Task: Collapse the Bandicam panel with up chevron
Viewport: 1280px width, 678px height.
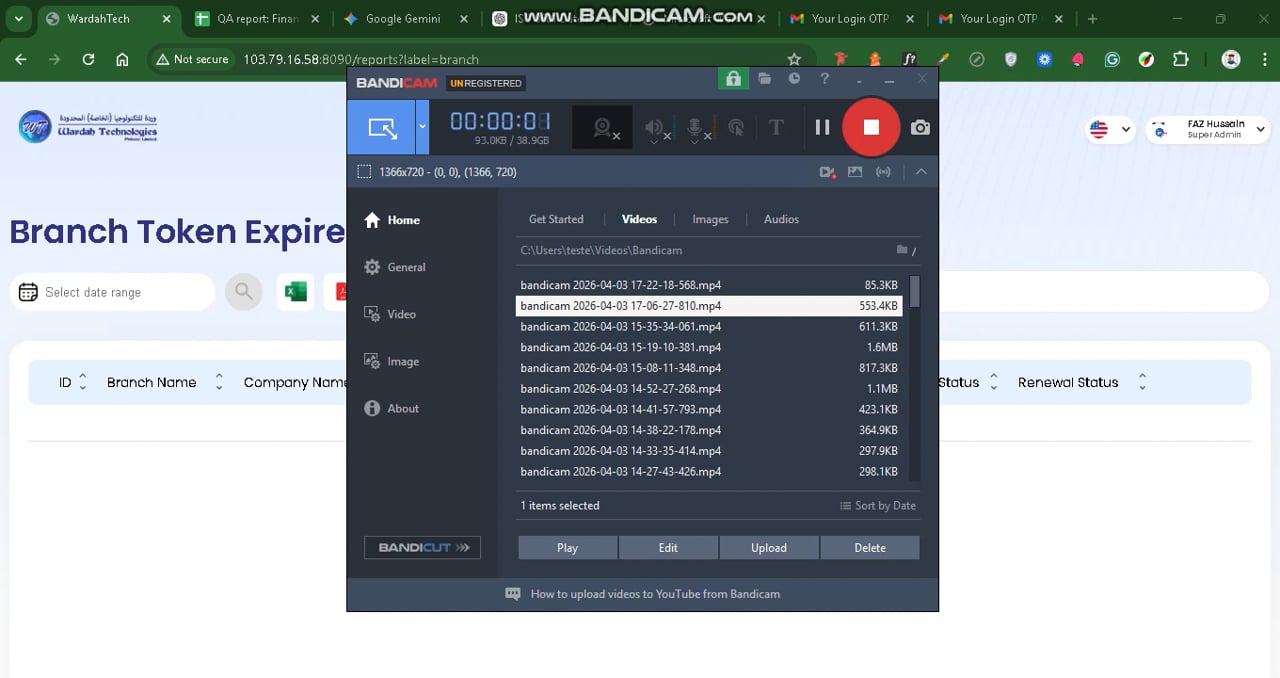Action: point(921,172)
